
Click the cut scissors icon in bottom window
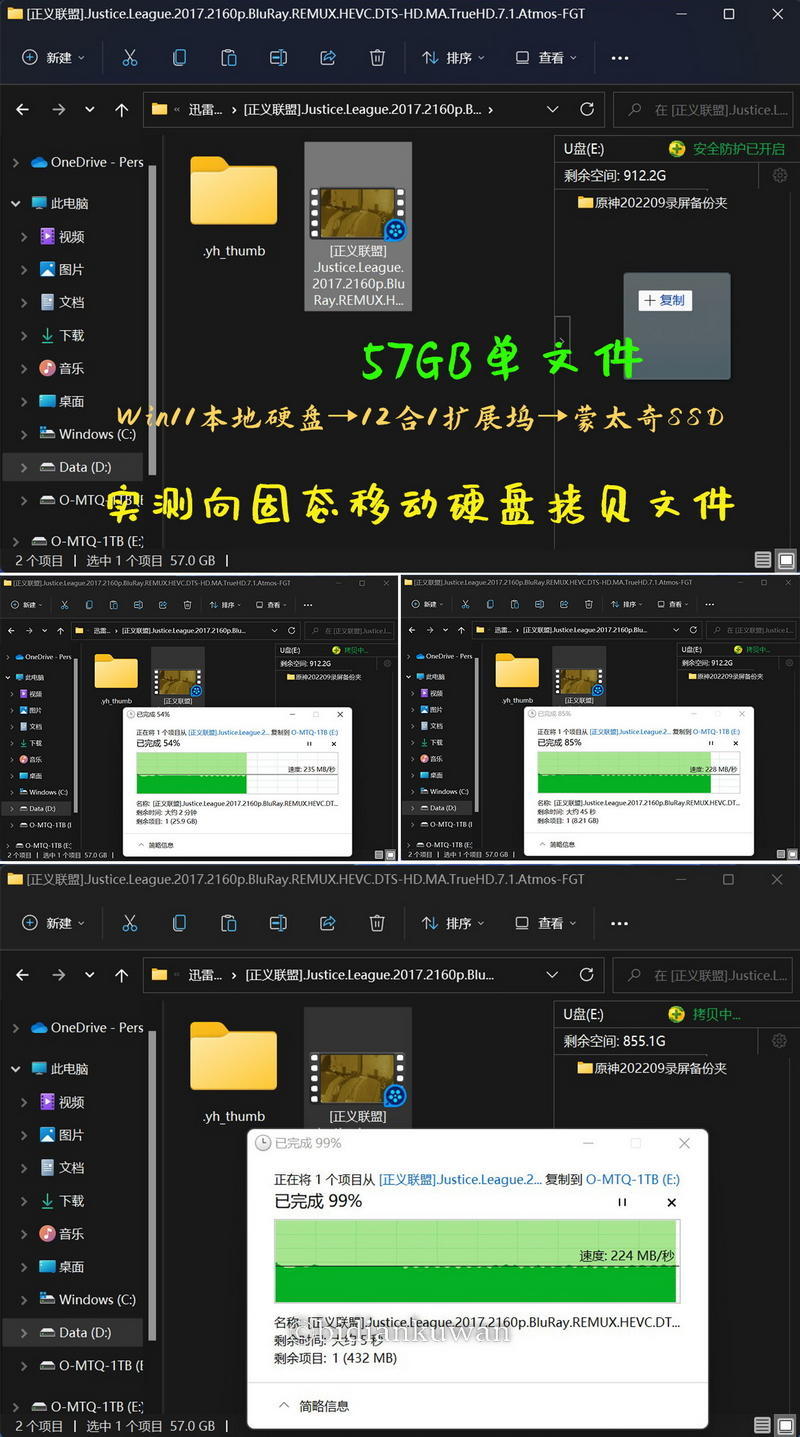point(129,923)
